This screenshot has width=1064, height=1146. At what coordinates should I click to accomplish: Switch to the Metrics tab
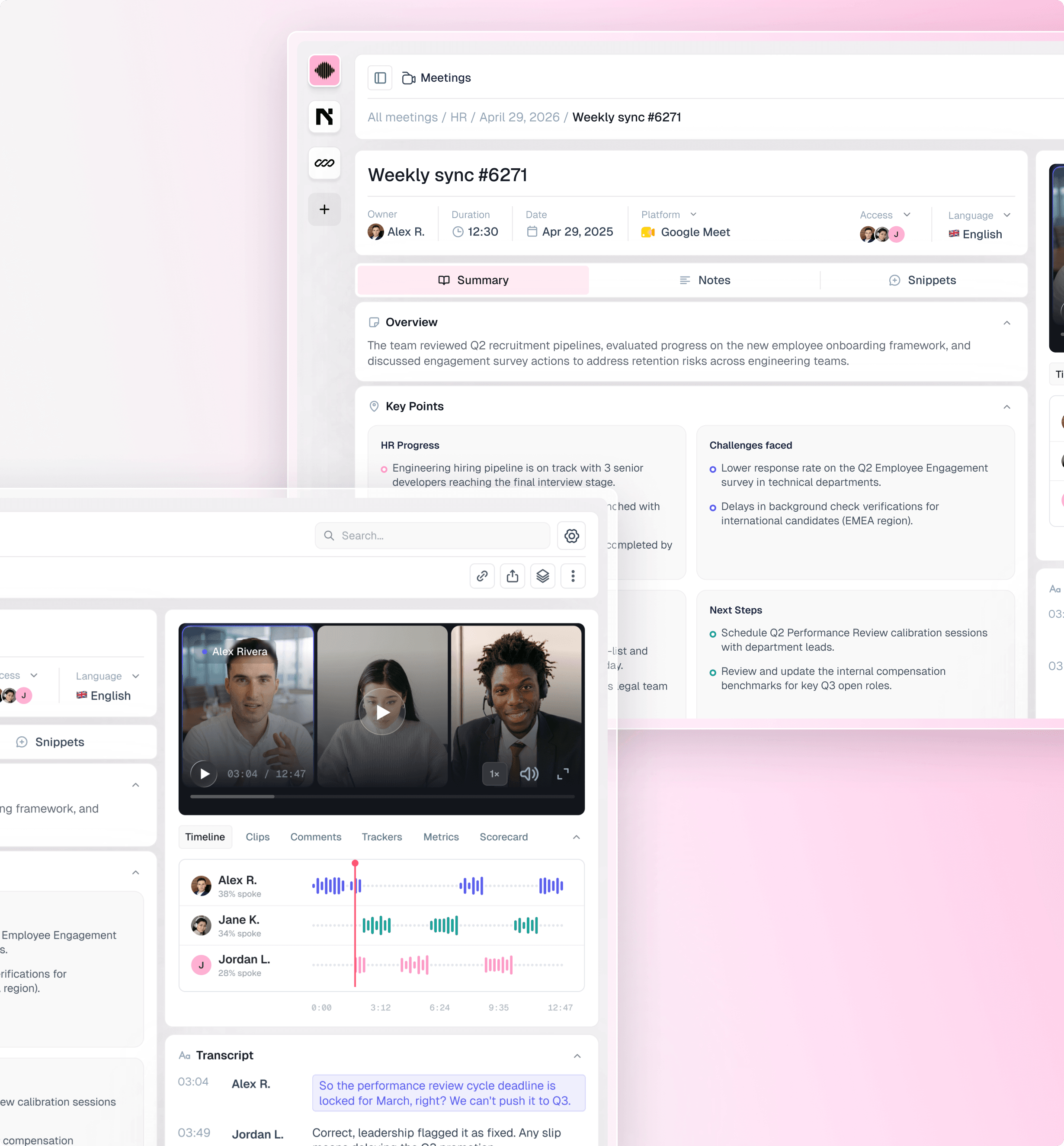(x=441, y=837)
